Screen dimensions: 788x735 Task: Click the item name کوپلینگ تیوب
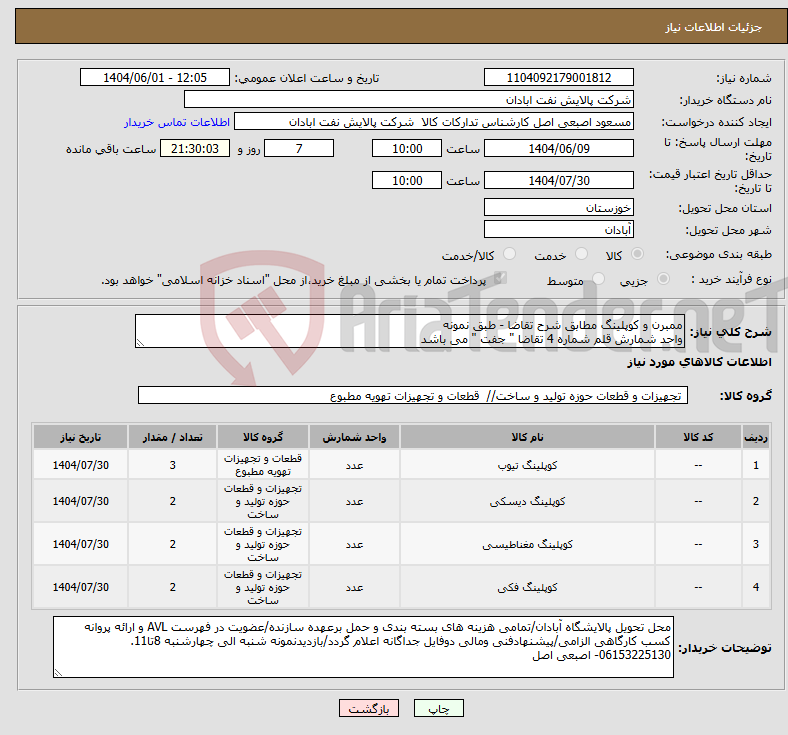(x=527, y=466)
